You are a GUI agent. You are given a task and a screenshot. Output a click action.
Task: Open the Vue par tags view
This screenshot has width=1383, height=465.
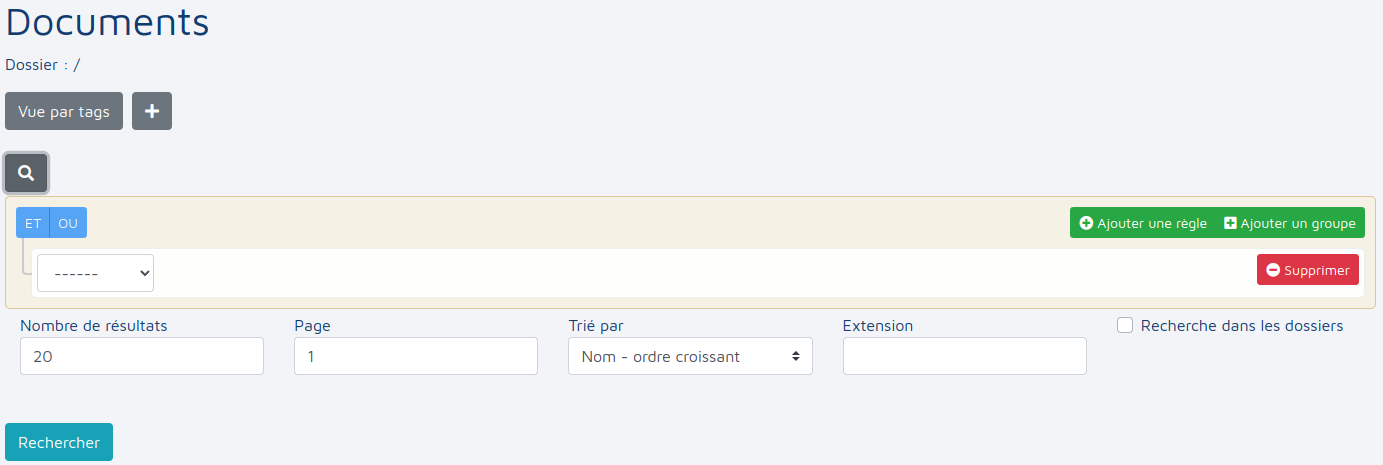pyautogui.click(x=64, y=111)
